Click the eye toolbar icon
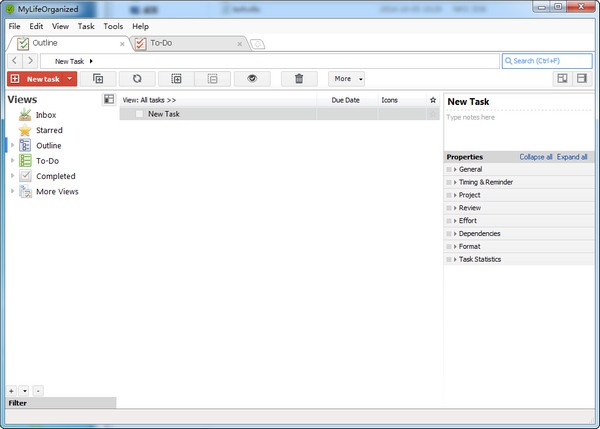Screen dimensions: 600x429 (x=252, y=79)
